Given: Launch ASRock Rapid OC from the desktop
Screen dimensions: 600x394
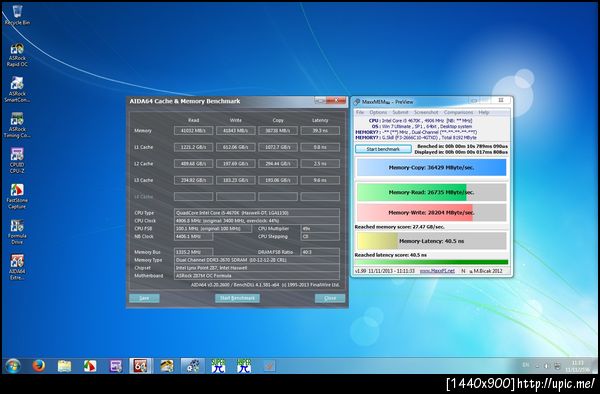Looking at the screenshot, I should 17,55.
